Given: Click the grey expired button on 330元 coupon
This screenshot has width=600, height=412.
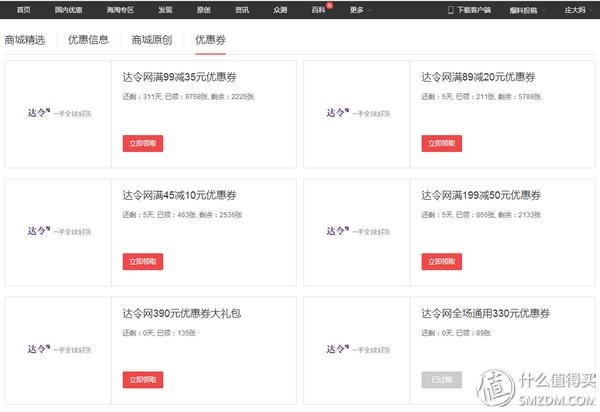Looking at the screenshot, I should (x=442, y=380).
